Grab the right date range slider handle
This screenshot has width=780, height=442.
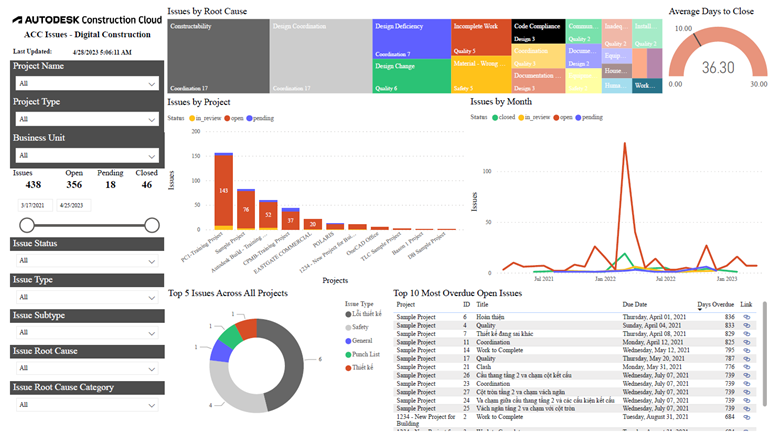(x=152, y=225)
